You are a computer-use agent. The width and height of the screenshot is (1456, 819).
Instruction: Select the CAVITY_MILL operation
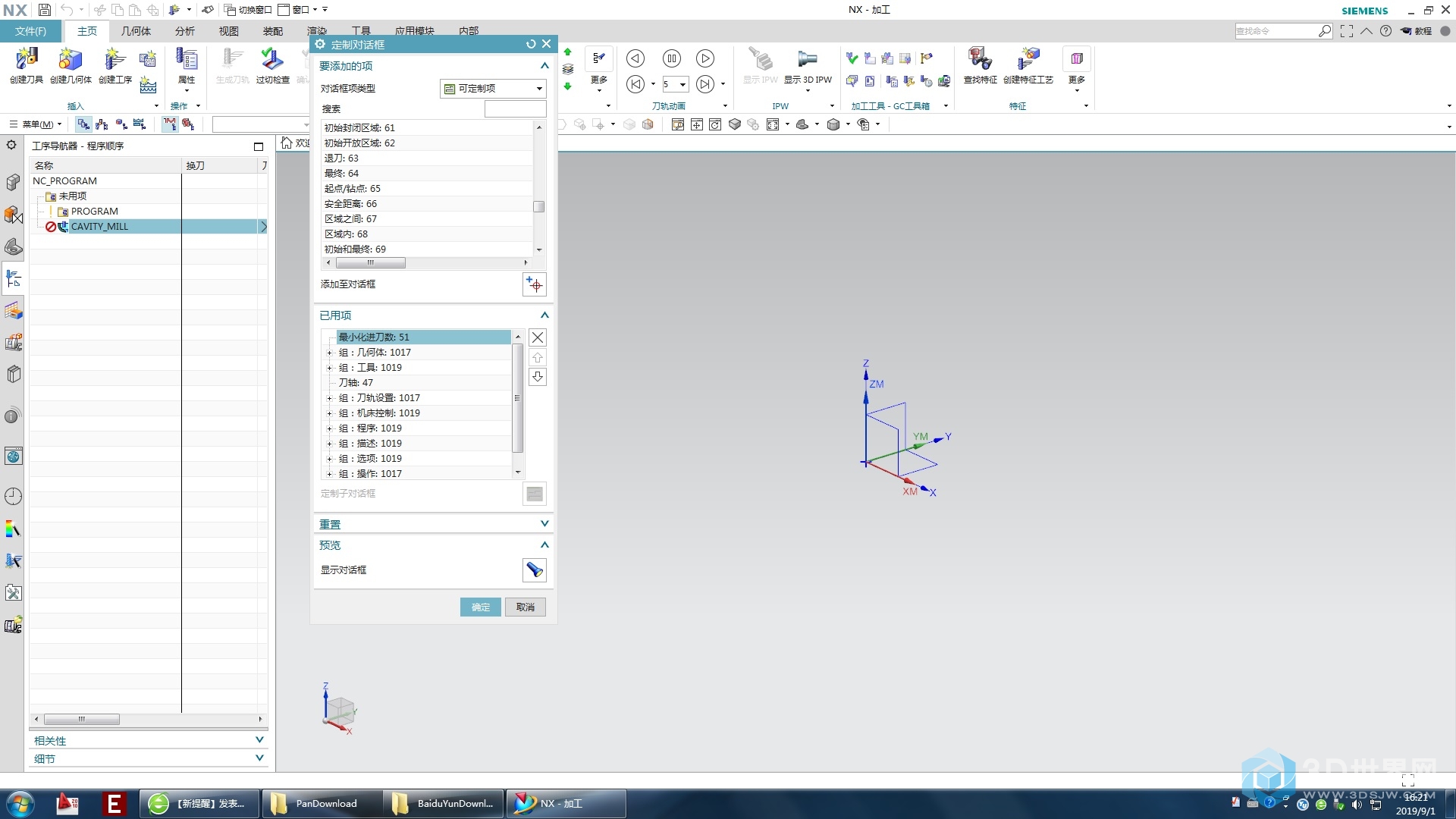click(x=99, y=227)
